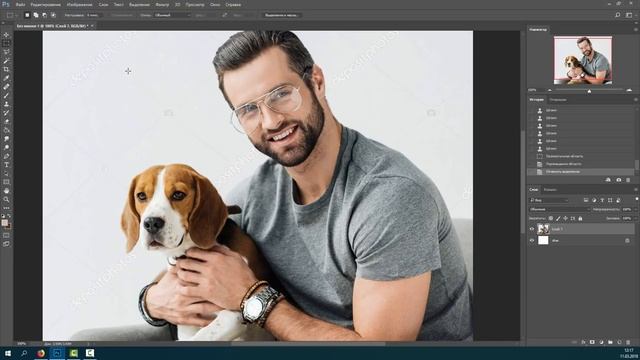The width and height of the screenshot is (640, 360).
Task: Select the Lasso tool
Action: pos(6,52)
